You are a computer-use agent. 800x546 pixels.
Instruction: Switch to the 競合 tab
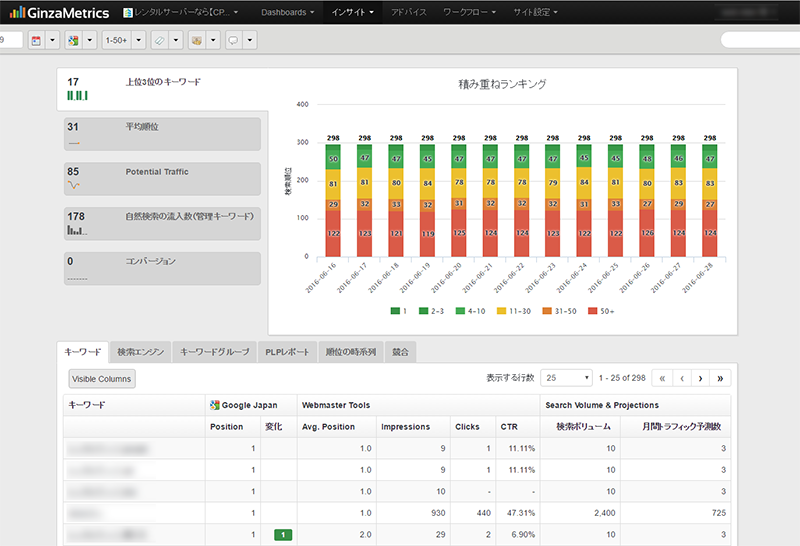tap(401, 352)
